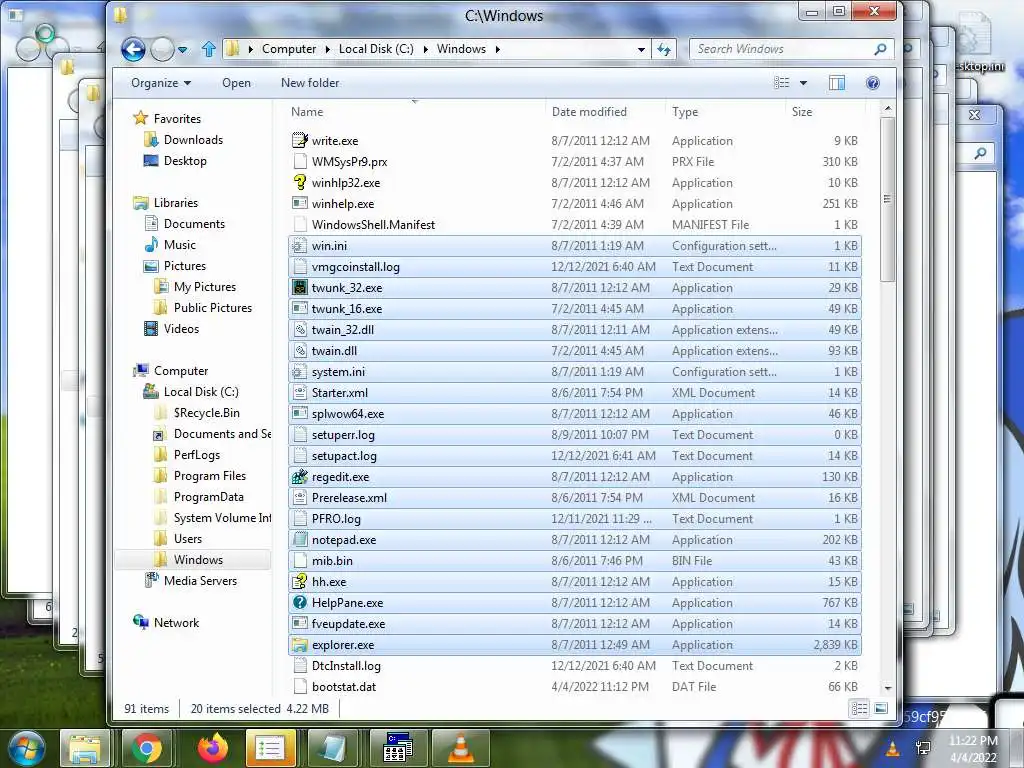
Task: Select the notepad.exe icon
Action: click(x=300, y=539)
